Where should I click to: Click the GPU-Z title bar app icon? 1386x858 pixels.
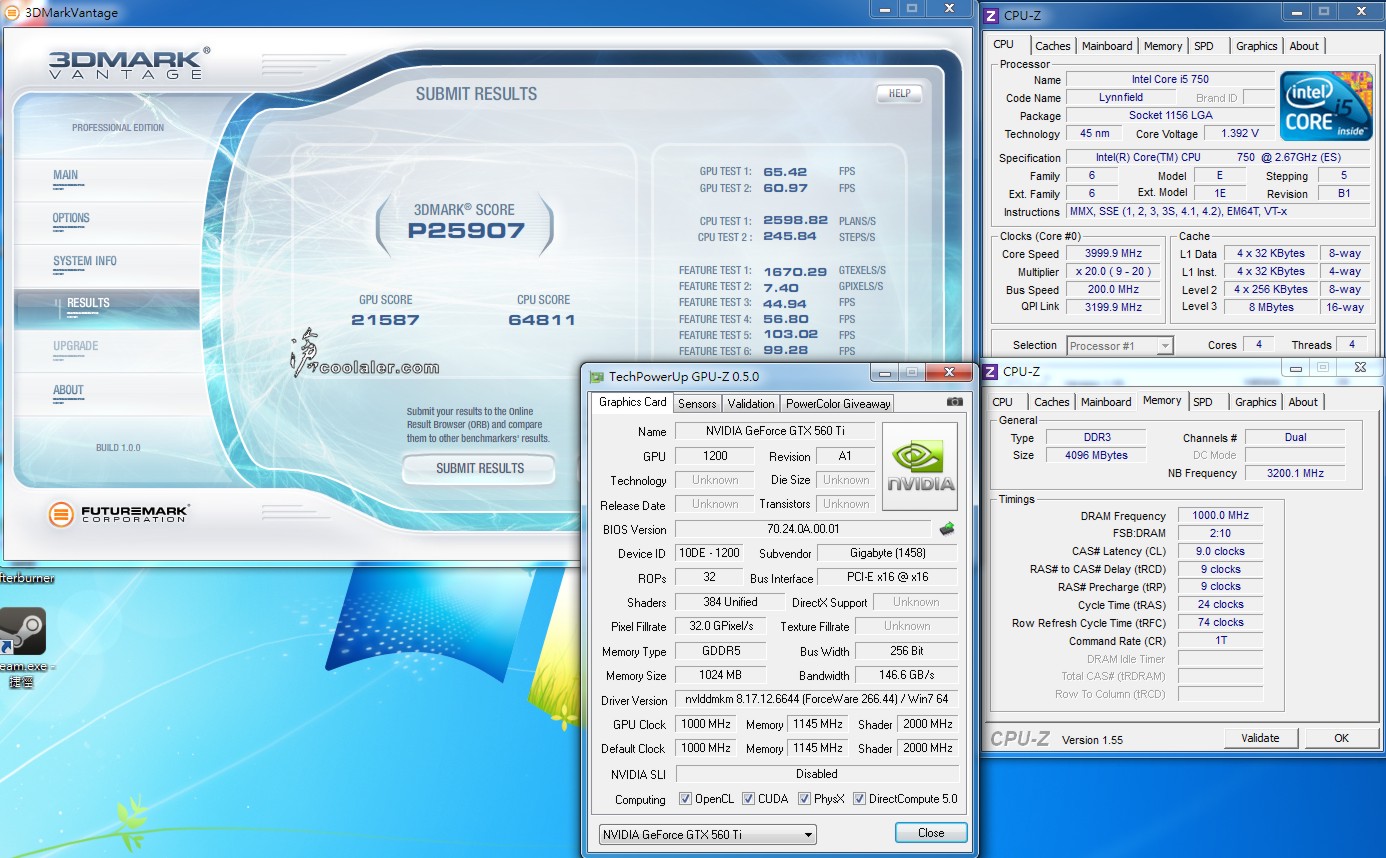597,377
